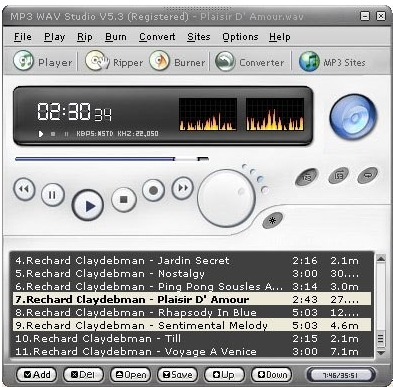
Task: Click the round volume knob
Action: [x=226, y=198]
